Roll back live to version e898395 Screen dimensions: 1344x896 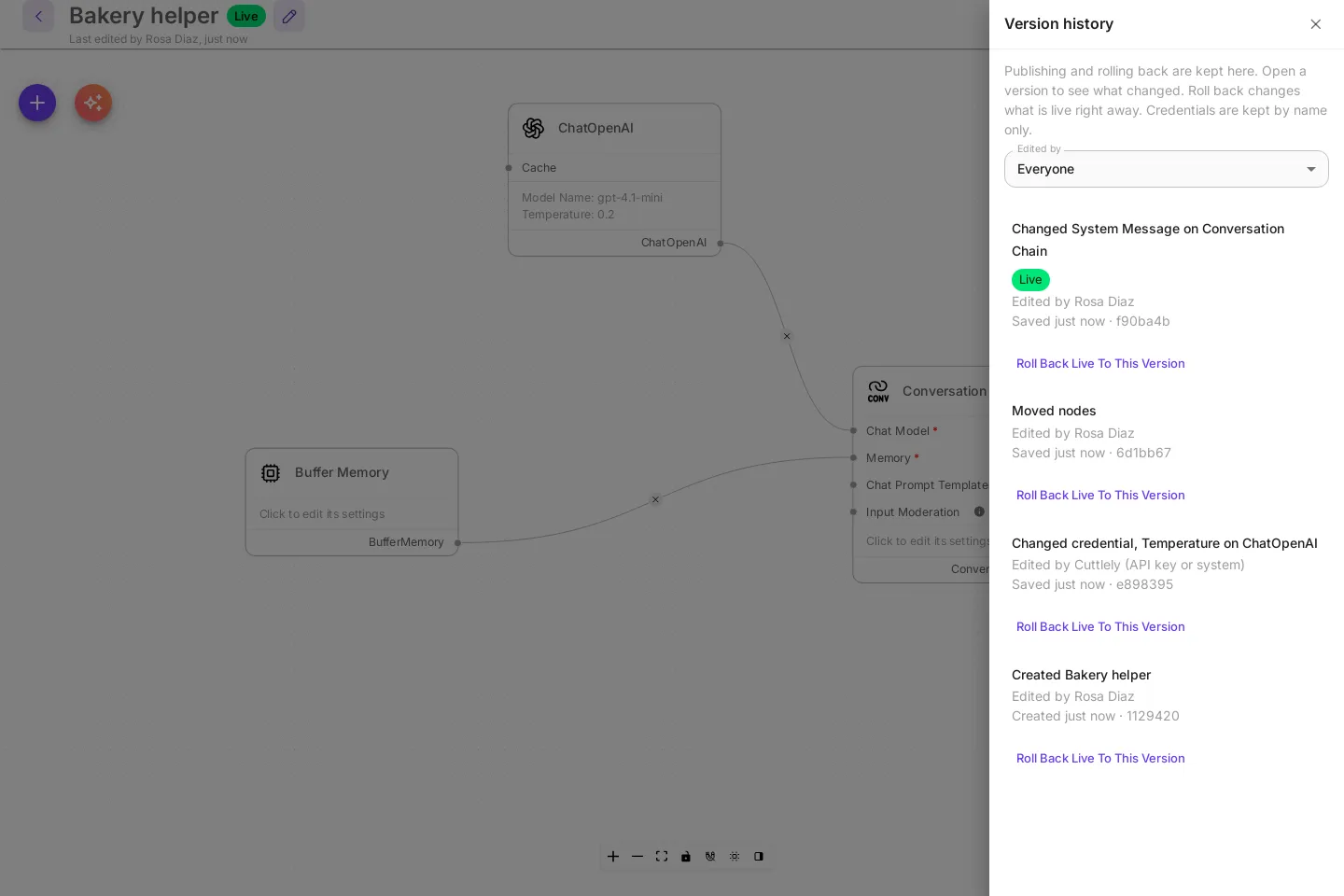1100,627
